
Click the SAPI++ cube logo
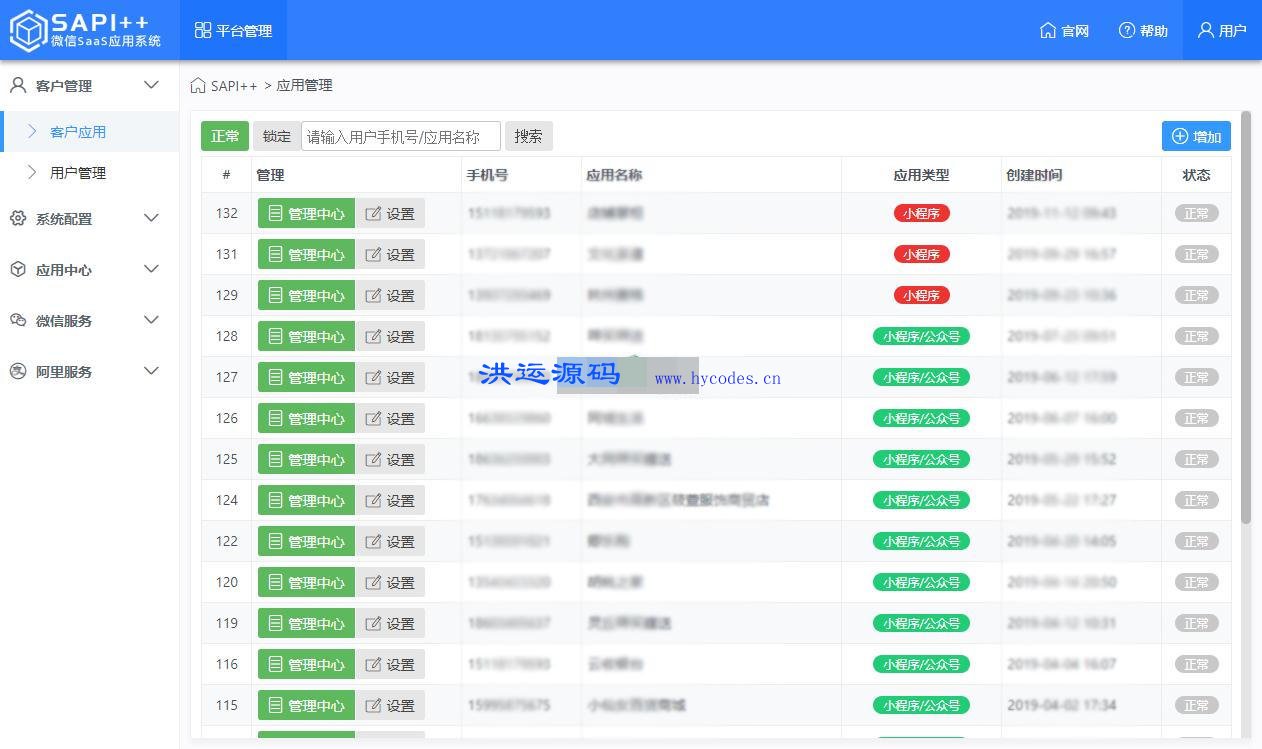coord(29,30)
